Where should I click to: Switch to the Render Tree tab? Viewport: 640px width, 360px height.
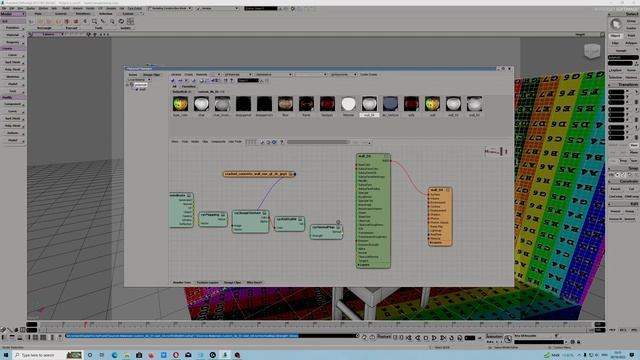coord(182,282)
